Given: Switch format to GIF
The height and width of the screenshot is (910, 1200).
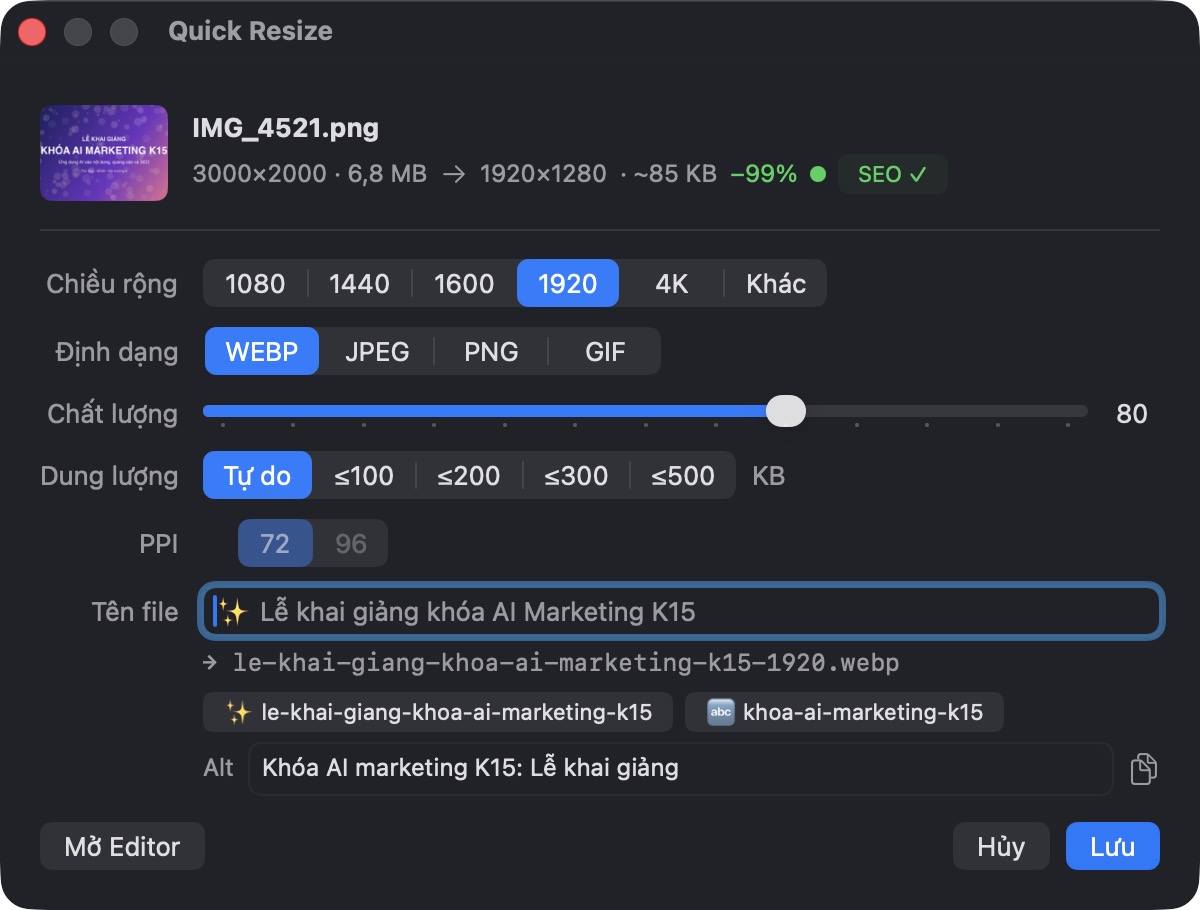Looking at the screenshot, I should coord(605,352).
